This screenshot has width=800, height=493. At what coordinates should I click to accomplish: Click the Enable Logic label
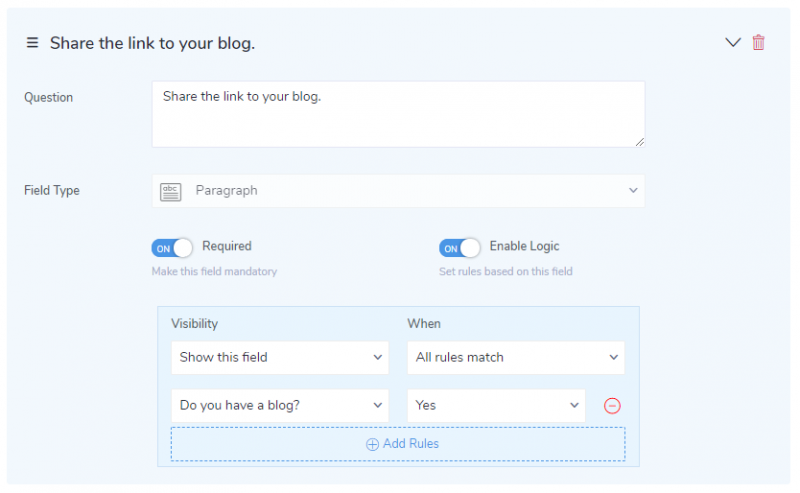point(524,246)
